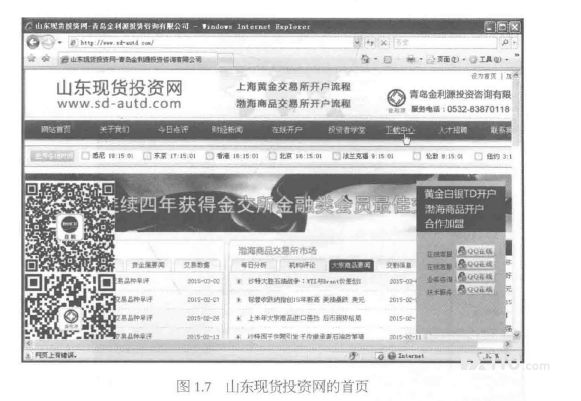This screenshot has height=401, width=581.
Task: Toggle the 法兰克福 market time checkbox
Action: (336, 156)
